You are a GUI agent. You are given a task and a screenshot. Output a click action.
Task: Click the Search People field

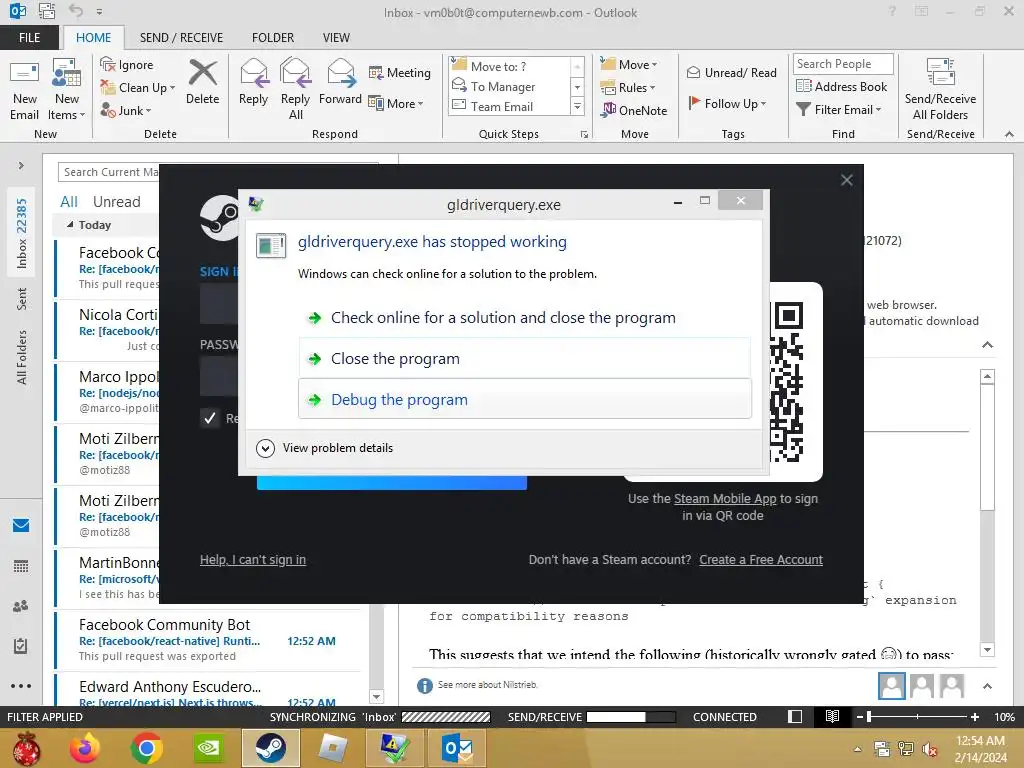pyautogui.click(x=842, y=64)
